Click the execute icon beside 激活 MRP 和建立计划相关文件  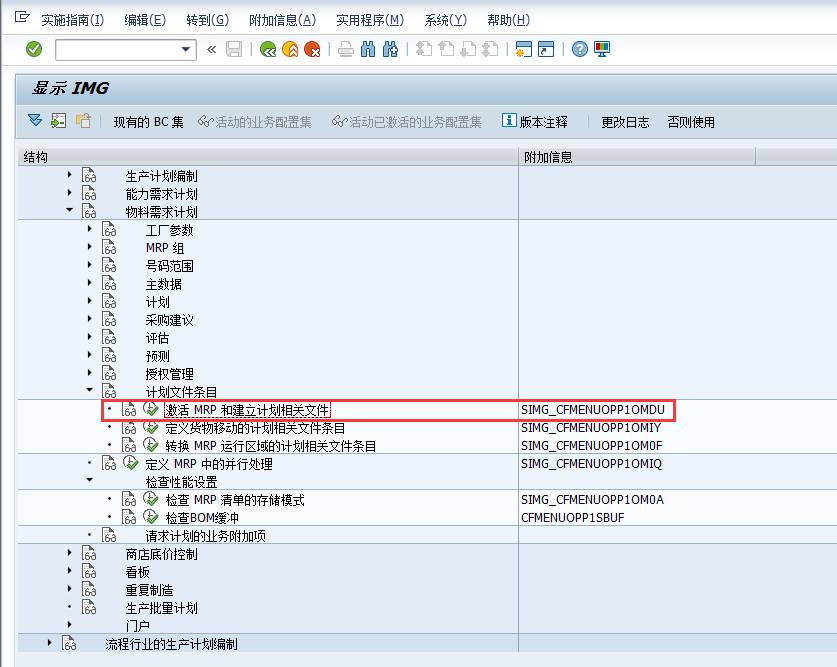click(151, 409)
